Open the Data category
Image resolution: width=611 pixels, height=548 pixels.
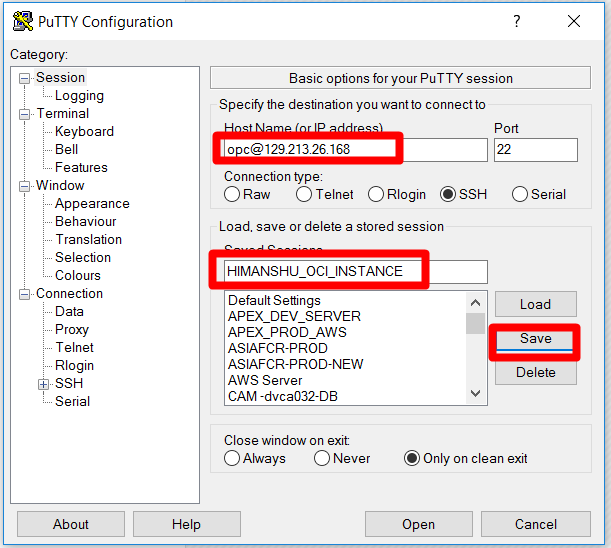[x=69, y=311]
